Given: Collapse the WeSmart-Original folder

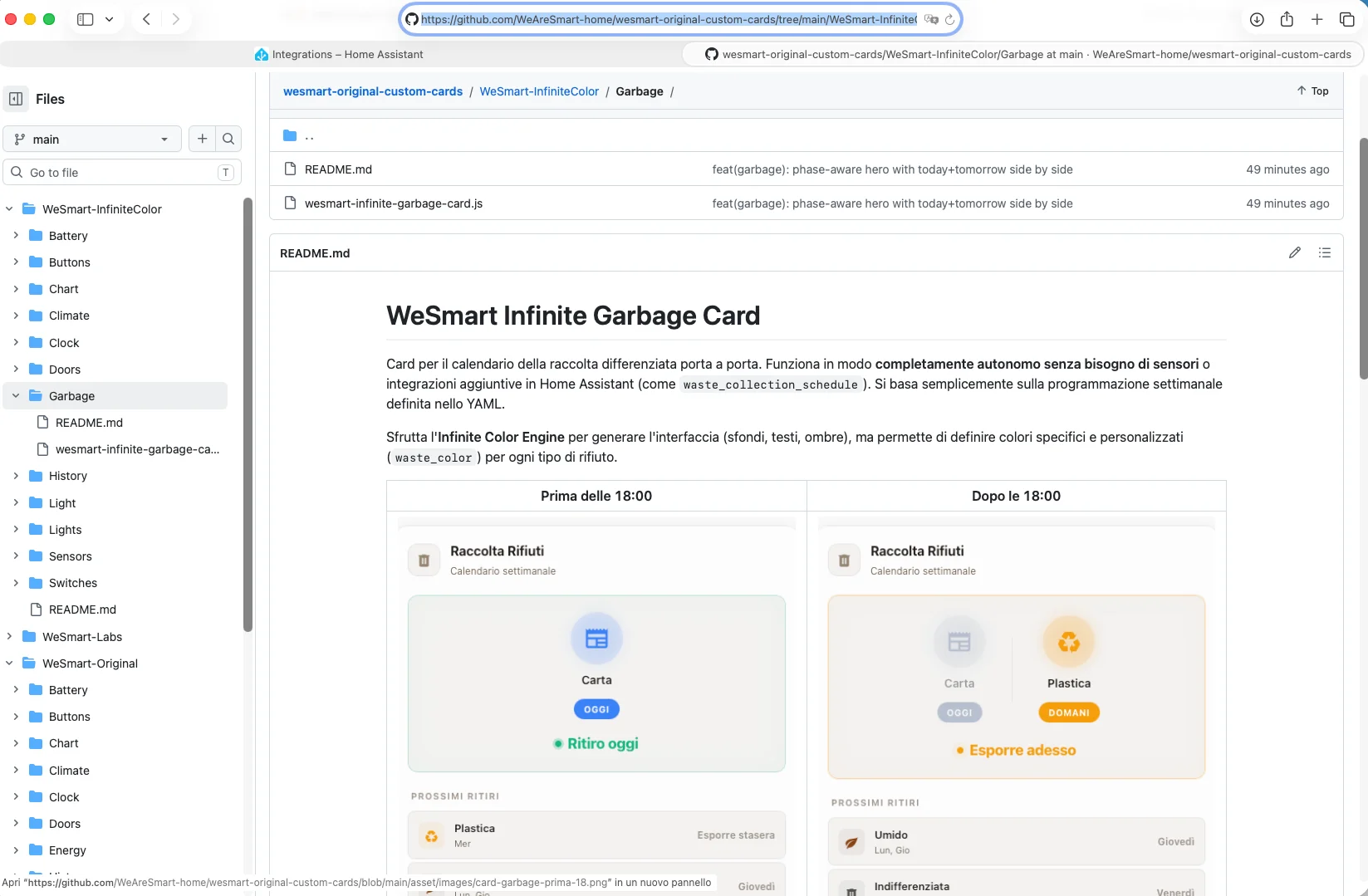Looking at the screenshot, I should coord(9,663).
